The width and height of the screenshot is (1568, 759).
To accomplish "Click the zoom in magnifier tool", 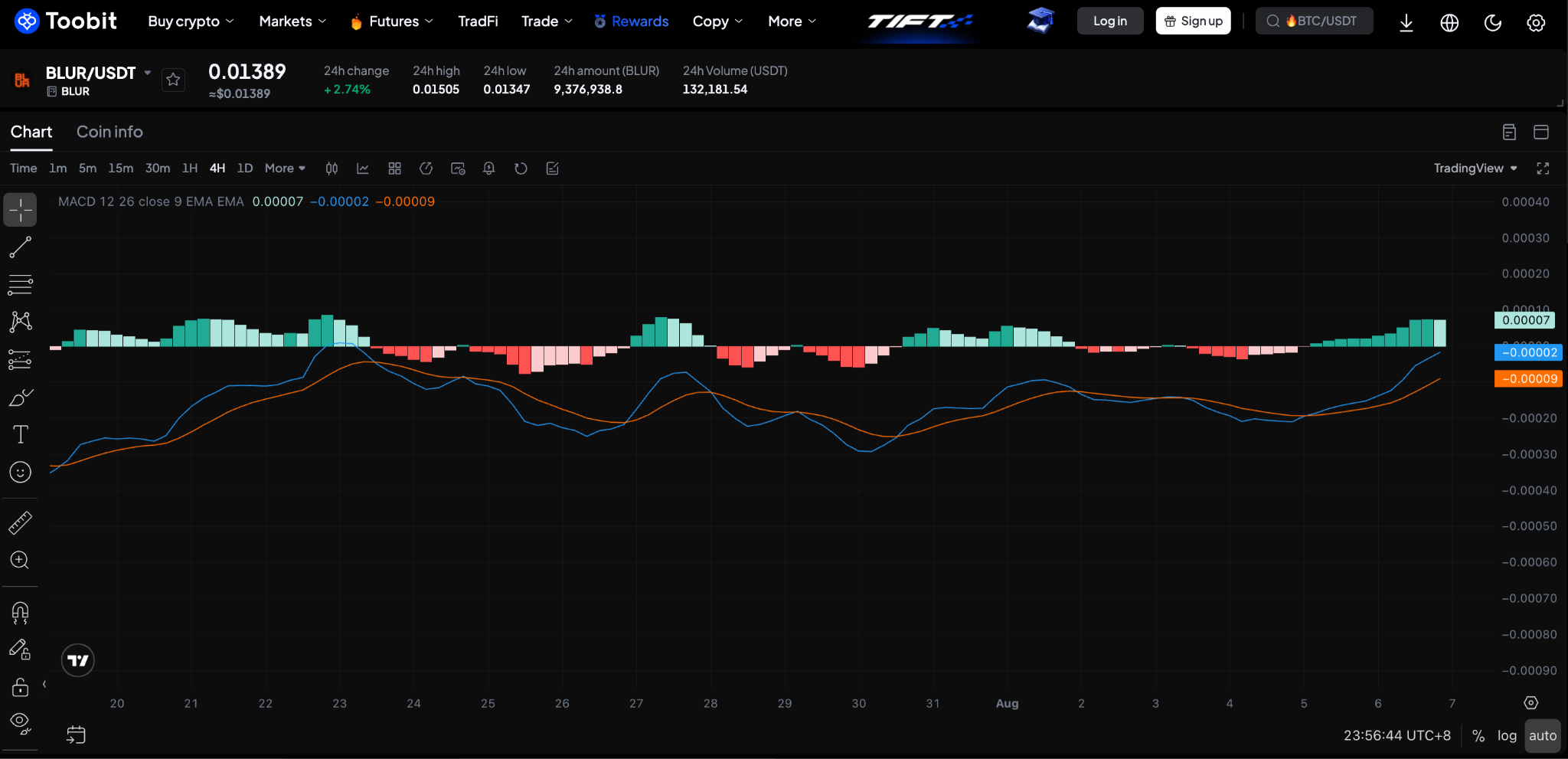I will click(x=20, y=561).
